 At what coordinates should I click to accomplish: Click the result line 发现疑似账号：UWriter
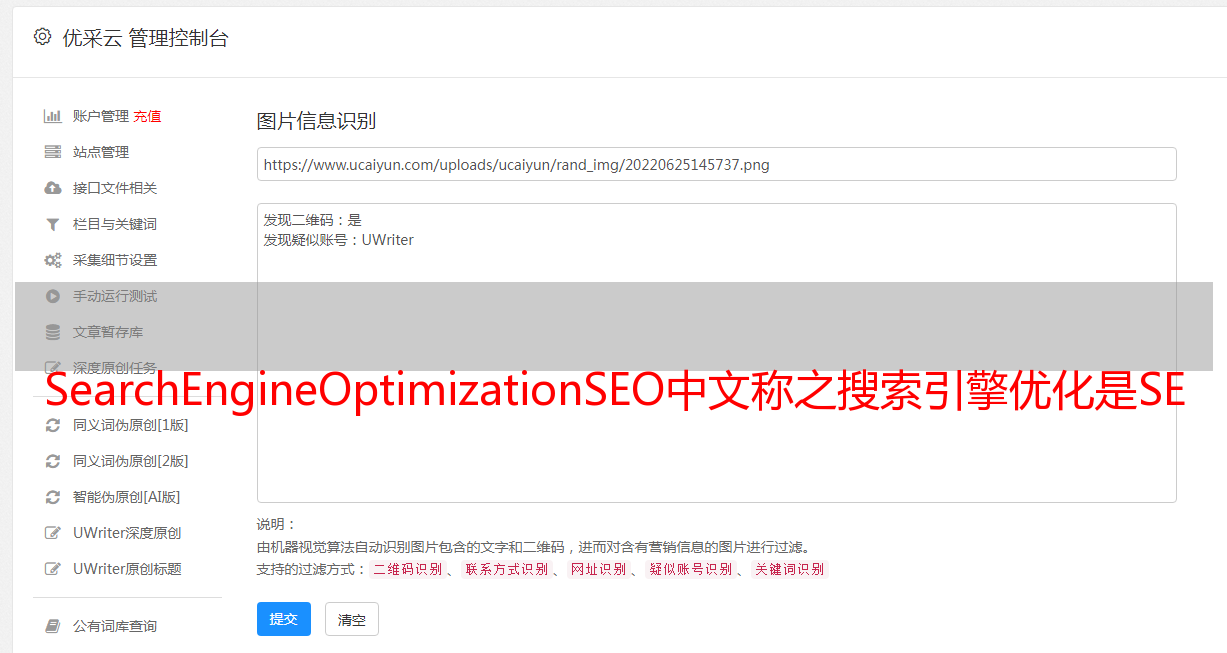(338, 240)
